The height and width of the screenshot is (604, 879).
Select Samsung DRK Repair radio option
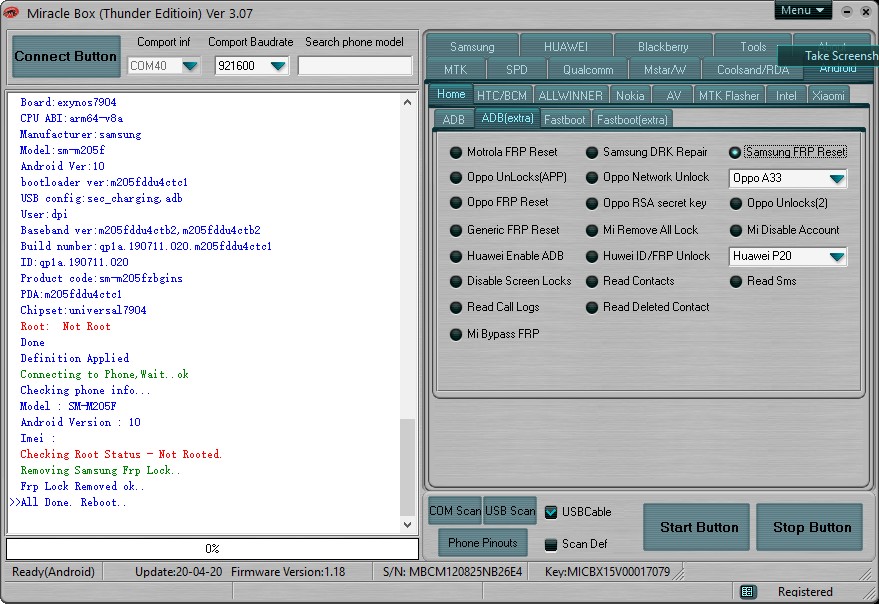(591, 153)
